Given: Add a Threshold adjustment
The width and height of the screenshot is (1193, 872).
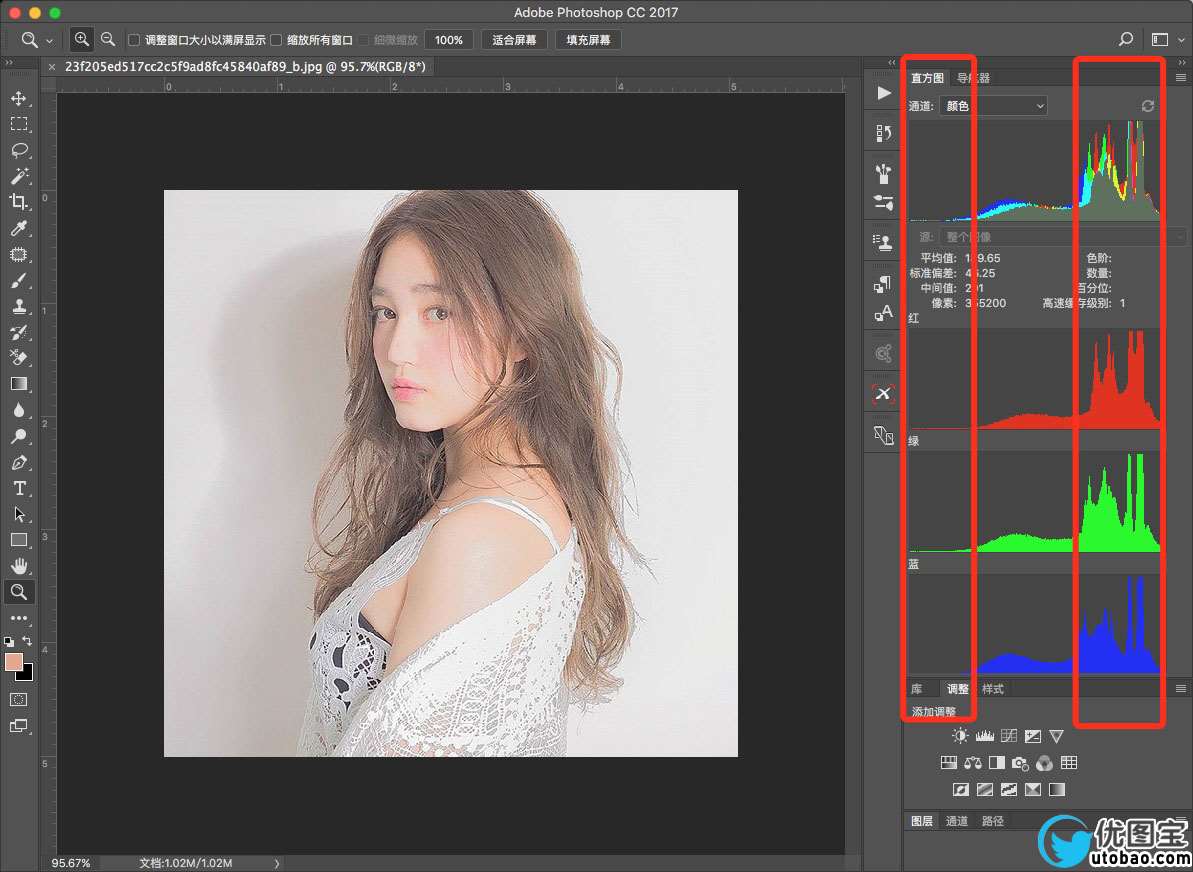Looking at the screenshot, I should [1009, 790].
